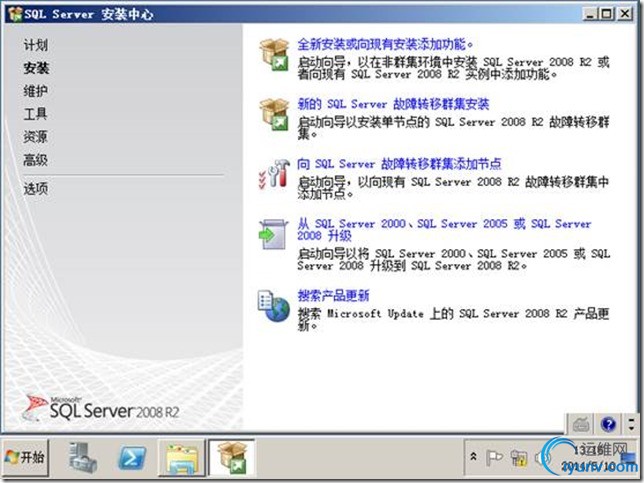Image resolution: width=644 pixels, height=483 pixels.
Task: Click box icon beside 全新安装 option
Action: tap(274, 54)
